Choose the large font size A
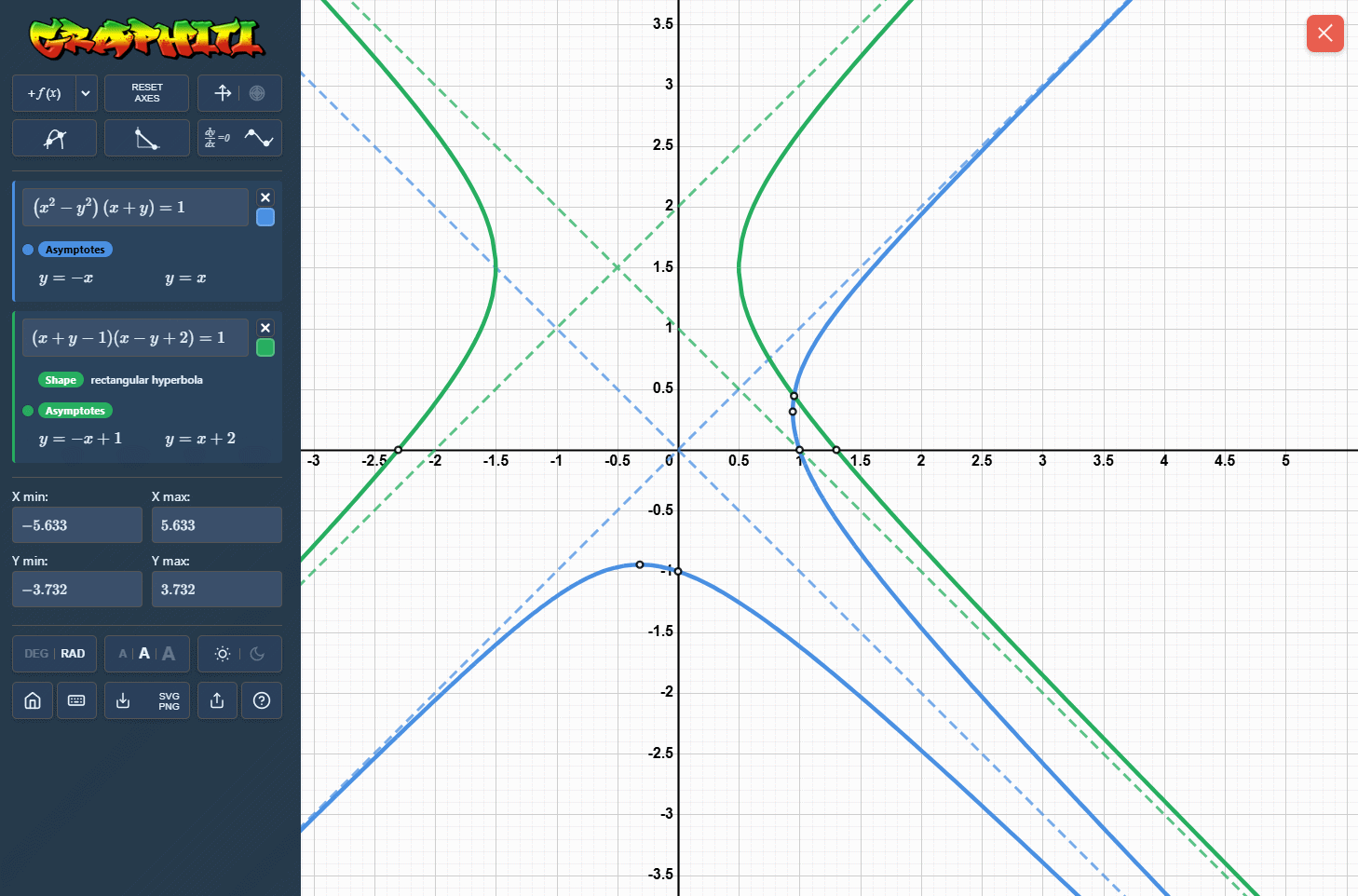Image resolution: width=1358 pixels, height=896 pixels. point(169,654)
